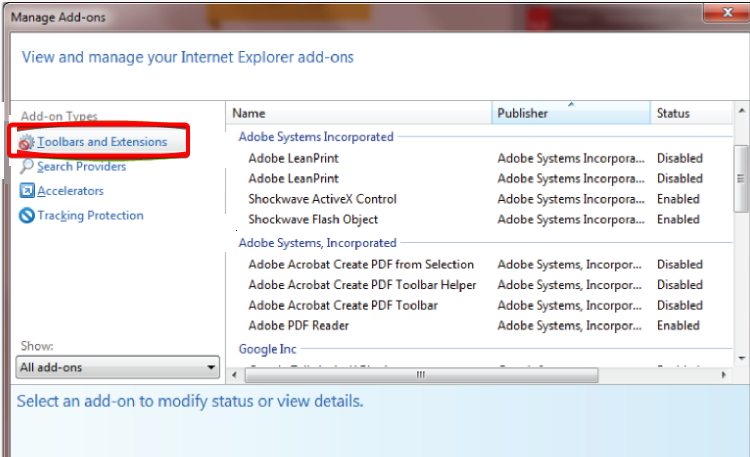Click horizontal scrollbar right arrow
This screenshot has height=457, width=750.
coord(724,375)
